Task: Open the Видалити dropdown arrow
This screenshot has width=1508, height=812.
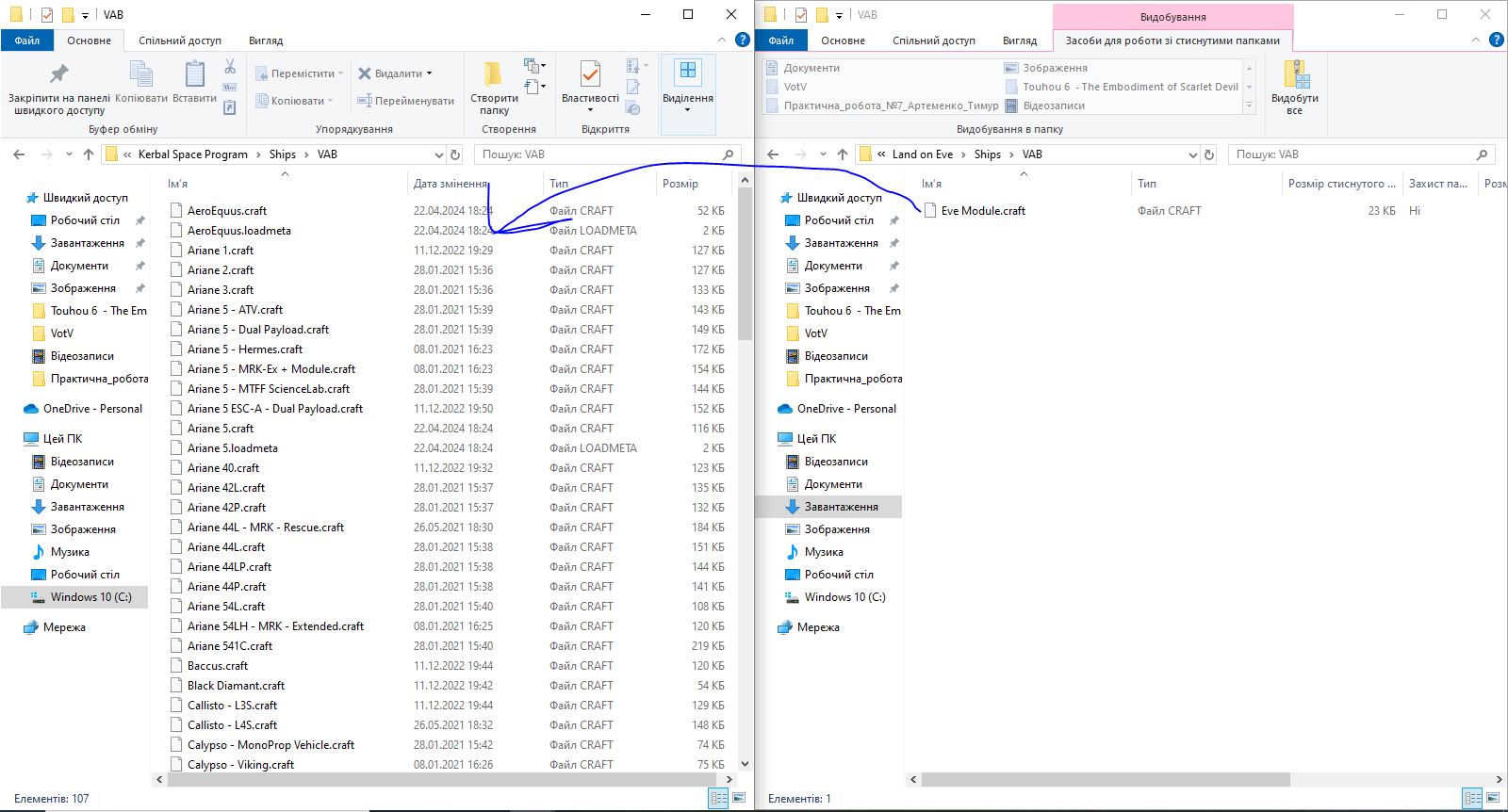Action: [429, 73]
